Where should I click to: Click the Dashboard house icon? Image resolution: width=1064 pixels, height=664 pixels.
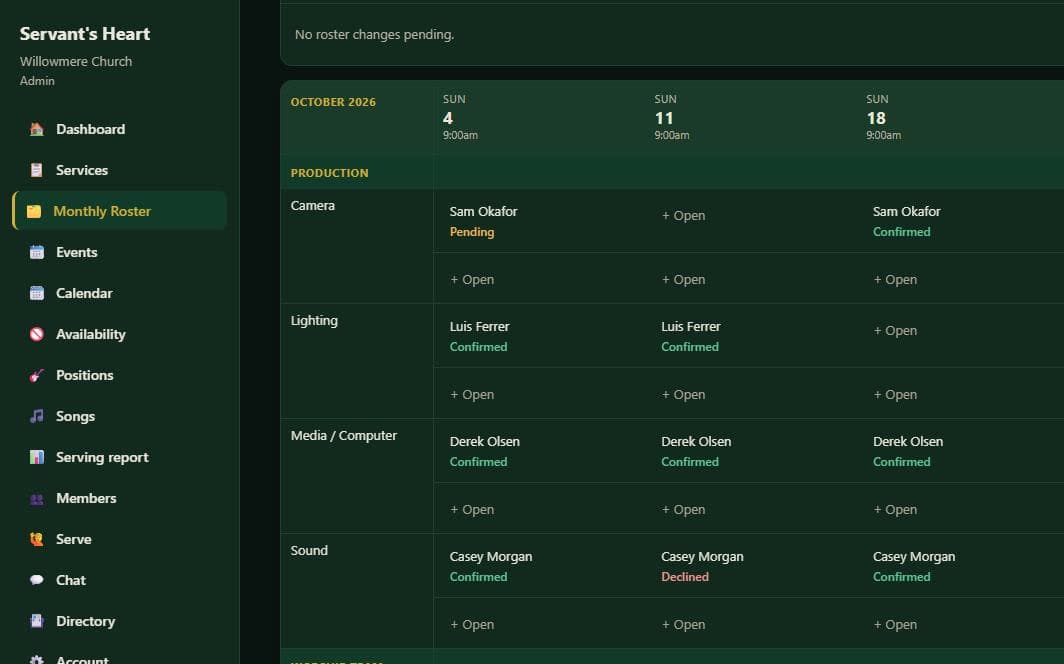click(37, 129)
